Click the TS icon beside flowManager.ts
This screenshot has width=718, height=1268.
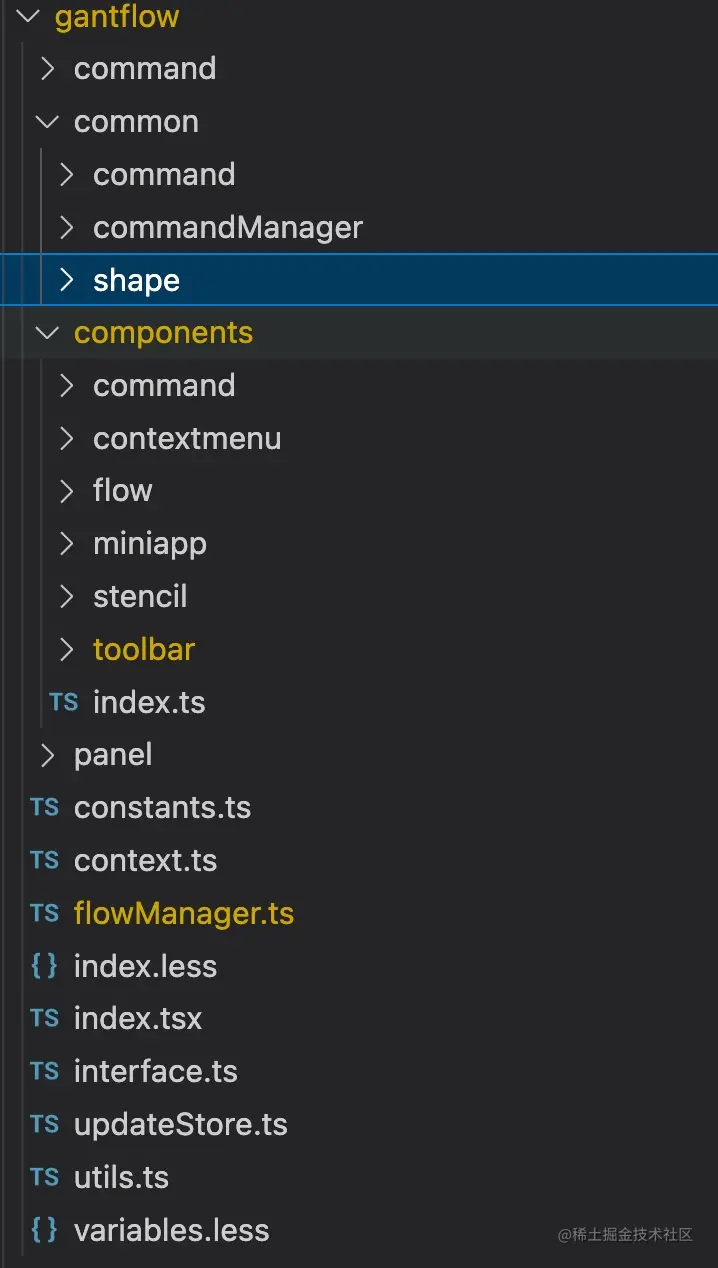tap(44, 913)
